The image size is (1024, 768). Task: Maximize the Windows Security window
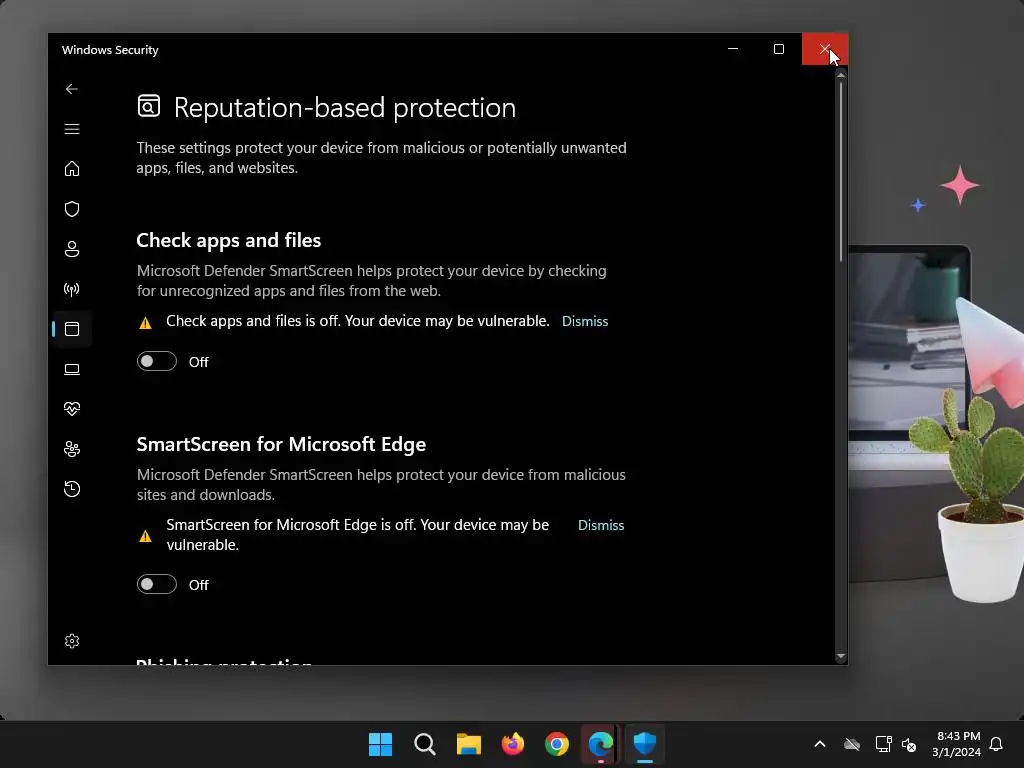(x=778, y=49)
